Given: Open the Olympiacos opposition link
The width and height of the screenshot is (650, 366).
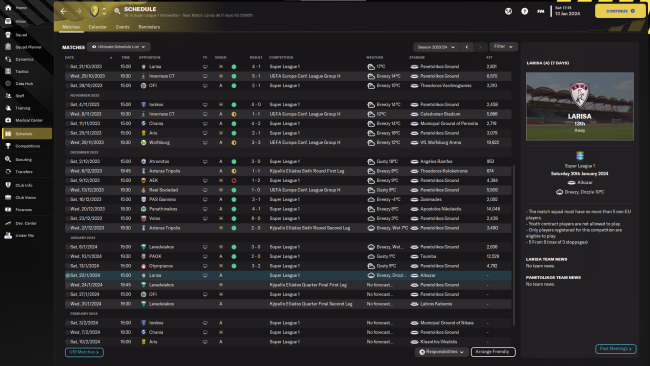Looking at the screenshot, I should [161, 266].
